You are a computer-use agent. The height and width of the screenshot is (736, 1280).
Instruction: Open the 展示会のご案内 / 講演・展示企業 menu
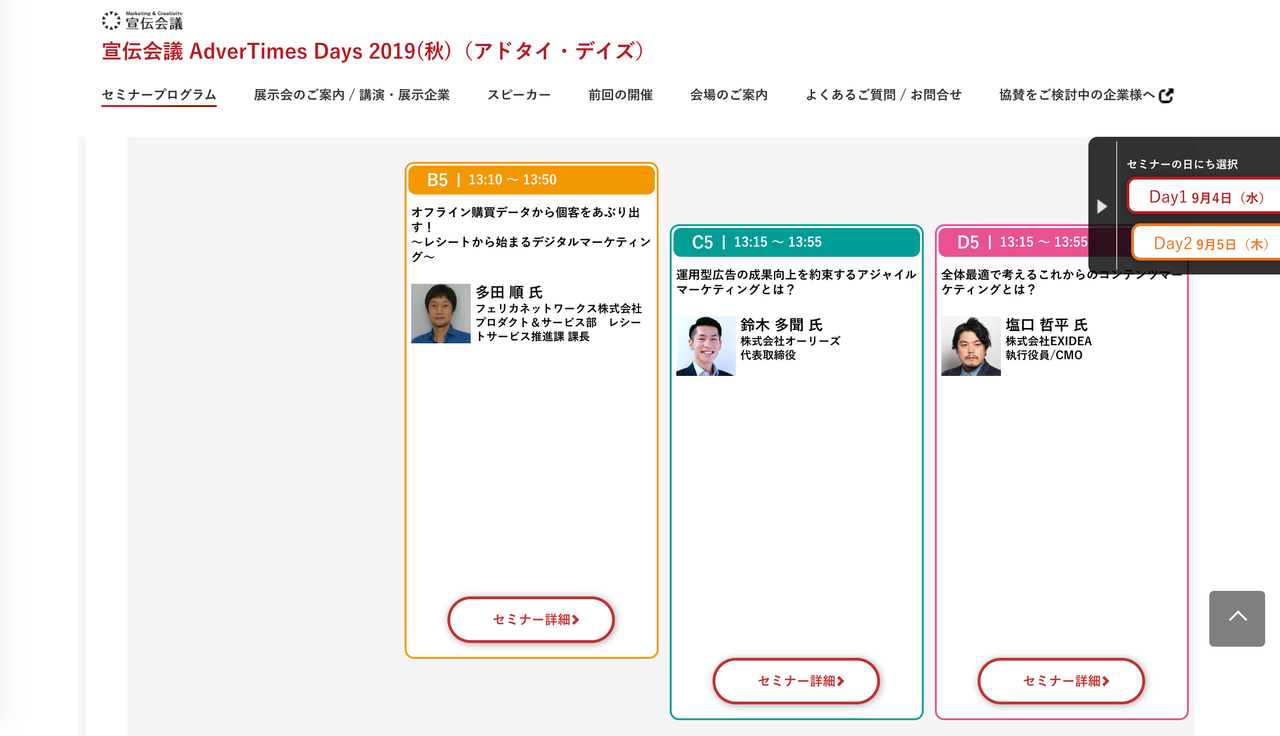click(353, 94)
